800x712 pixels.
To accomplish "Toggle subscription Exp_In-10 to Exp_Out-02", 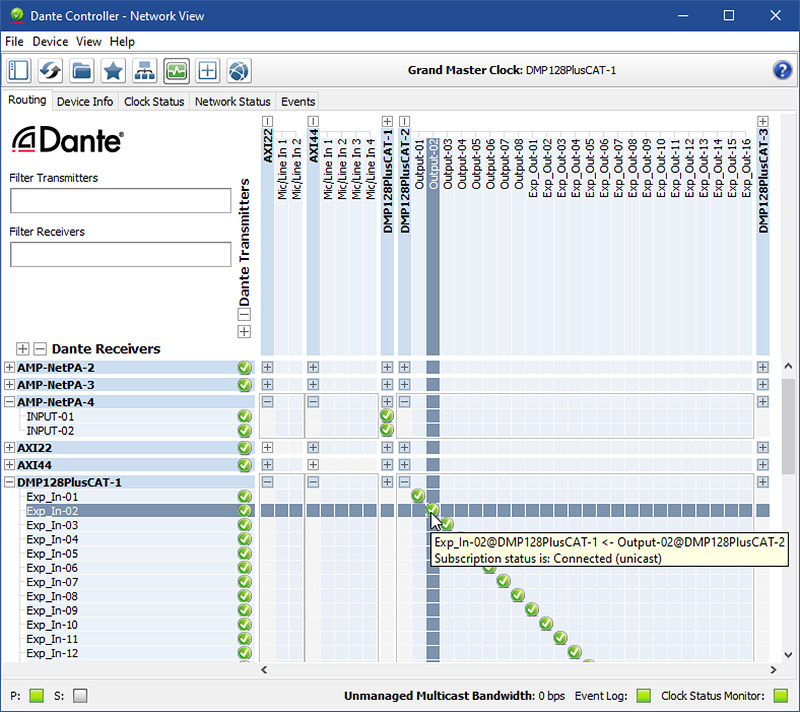I will tap(546, 624).
